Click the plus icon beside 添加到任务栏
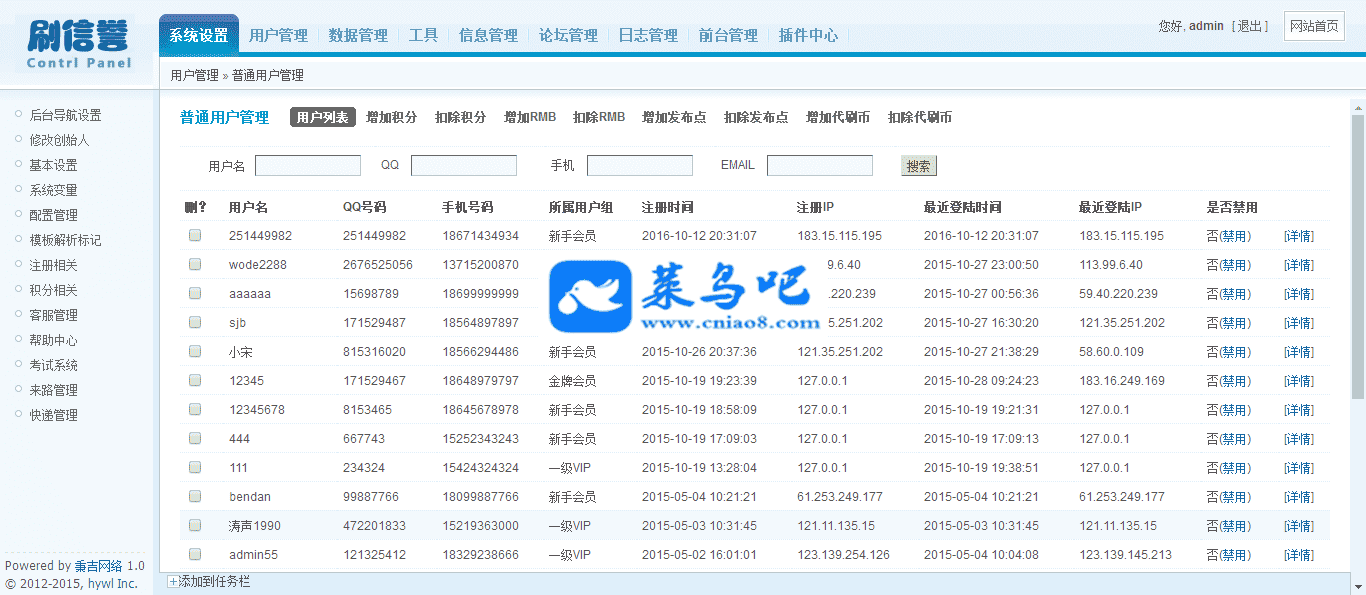 tap(173, 581)
